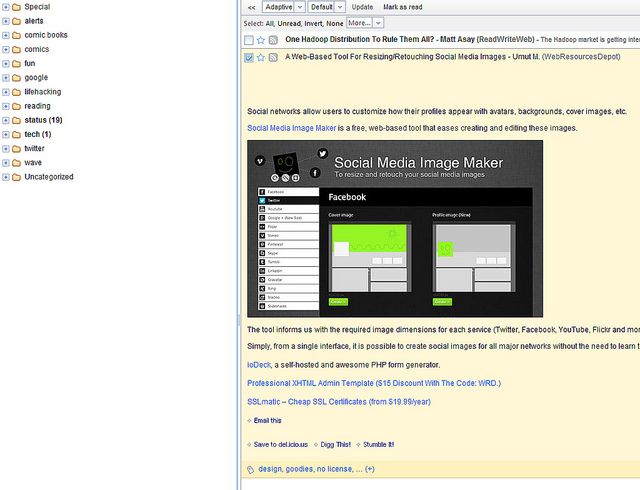Click the Email this link
This screenshot has height=490, width=640.
point(267,421)
